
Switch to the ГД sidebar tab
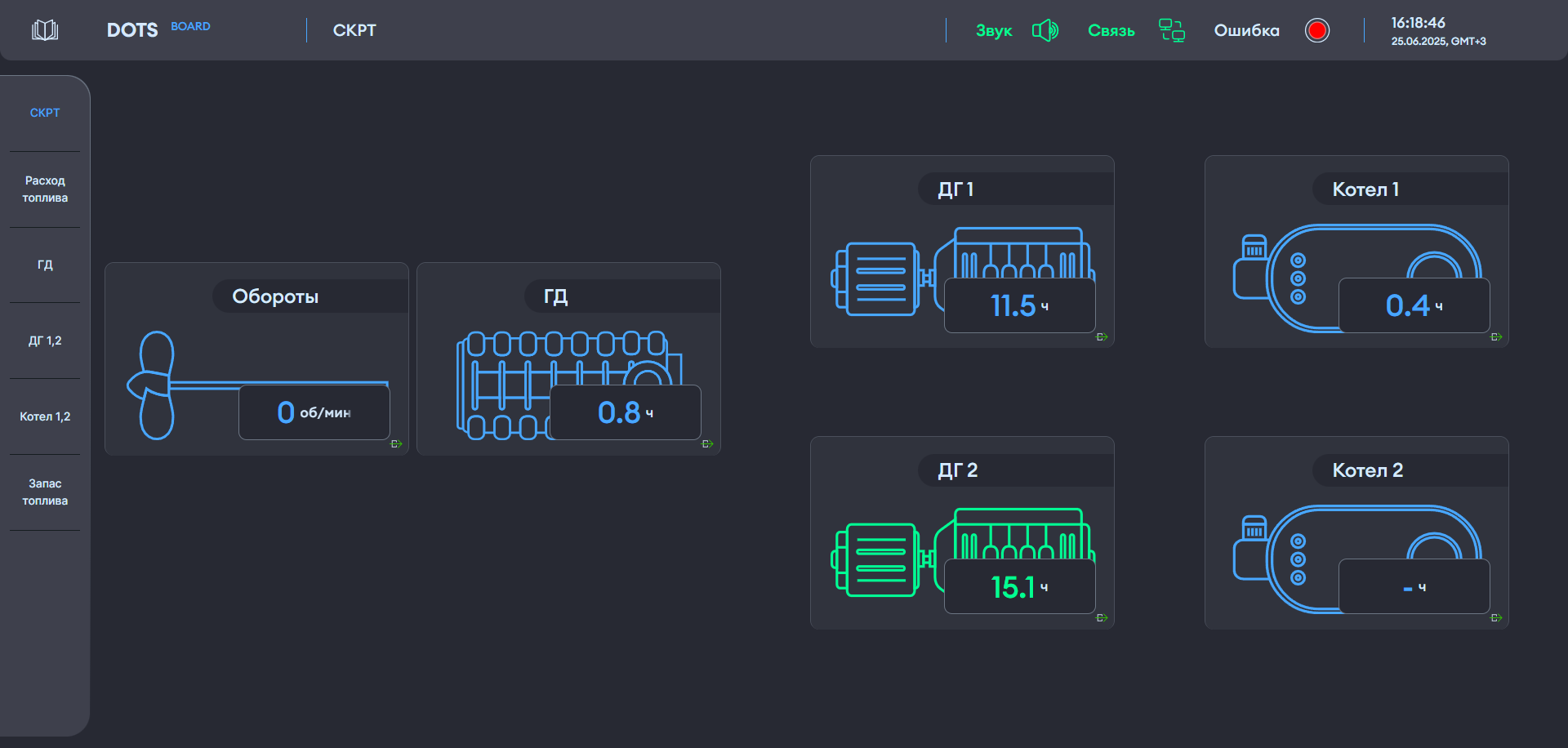pos(45,265)
